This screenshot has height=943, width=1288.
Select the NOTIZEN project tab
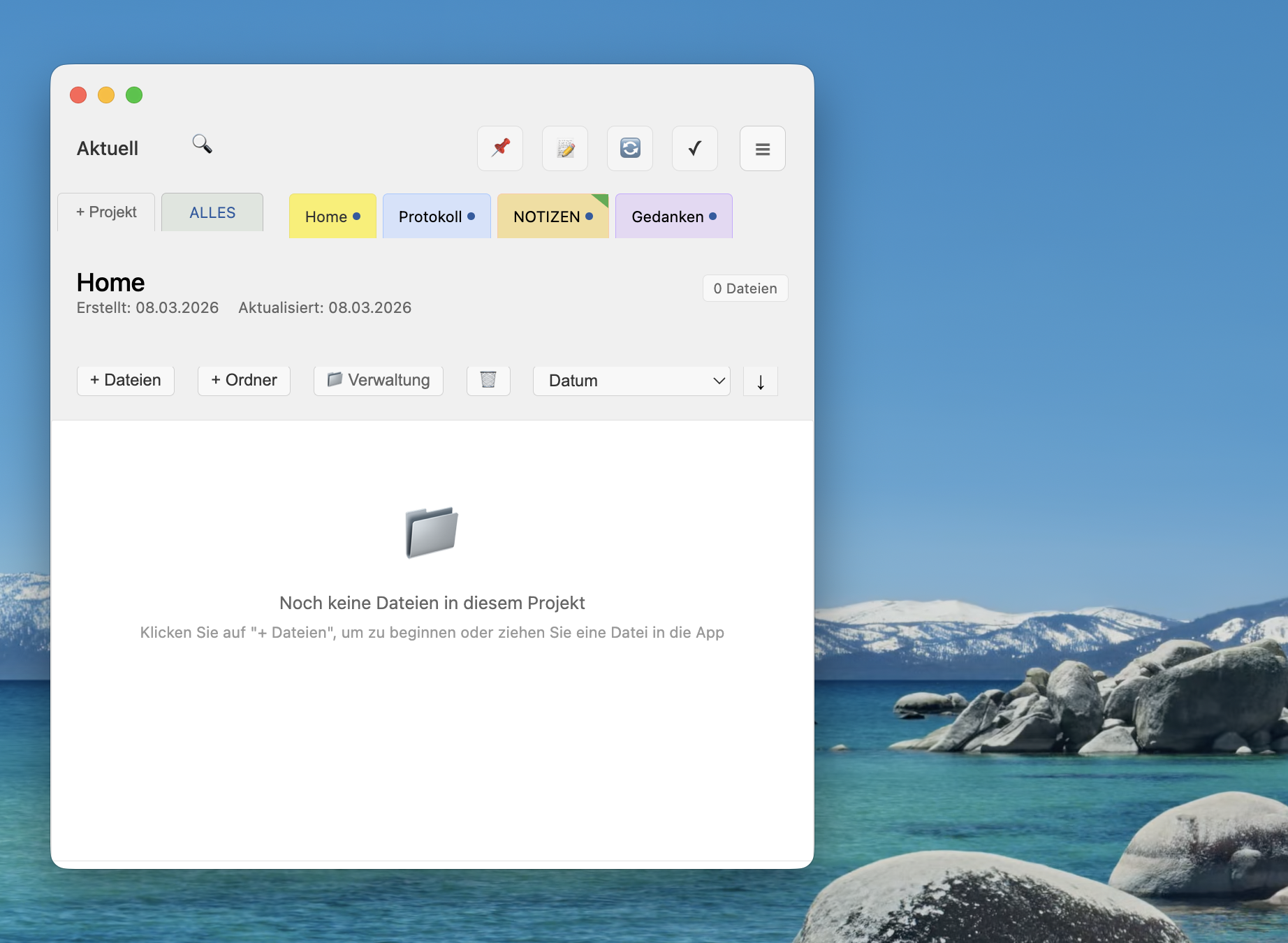pyautogui.click(x=552, y=217)
